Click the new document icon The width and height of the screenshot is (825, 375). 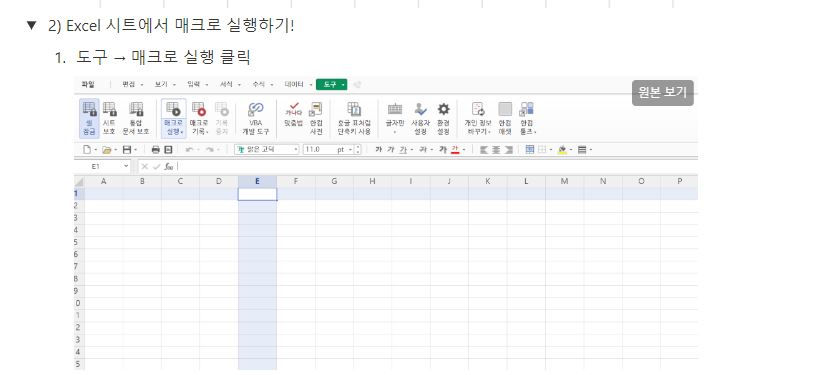click(87, 150)
